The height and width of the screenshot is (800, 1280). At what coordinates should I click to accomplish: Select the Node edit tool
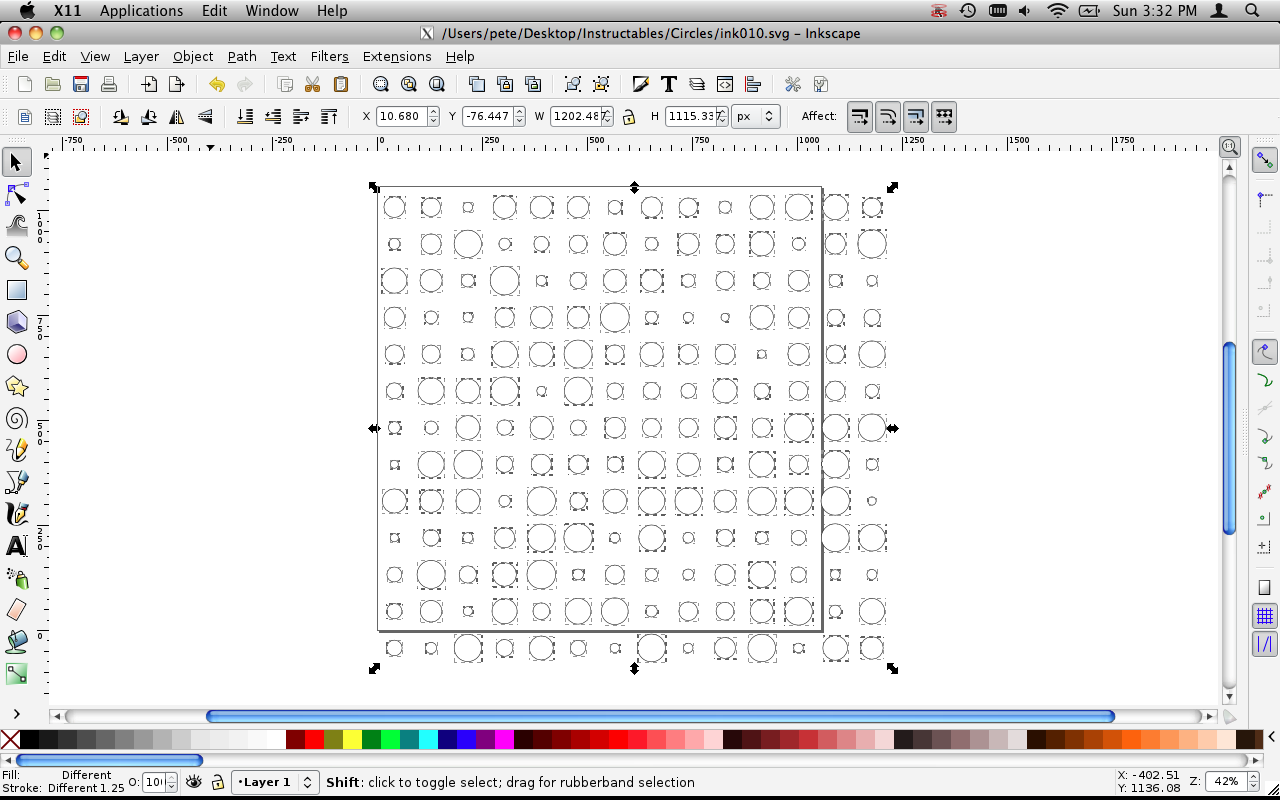pos(16,194)
